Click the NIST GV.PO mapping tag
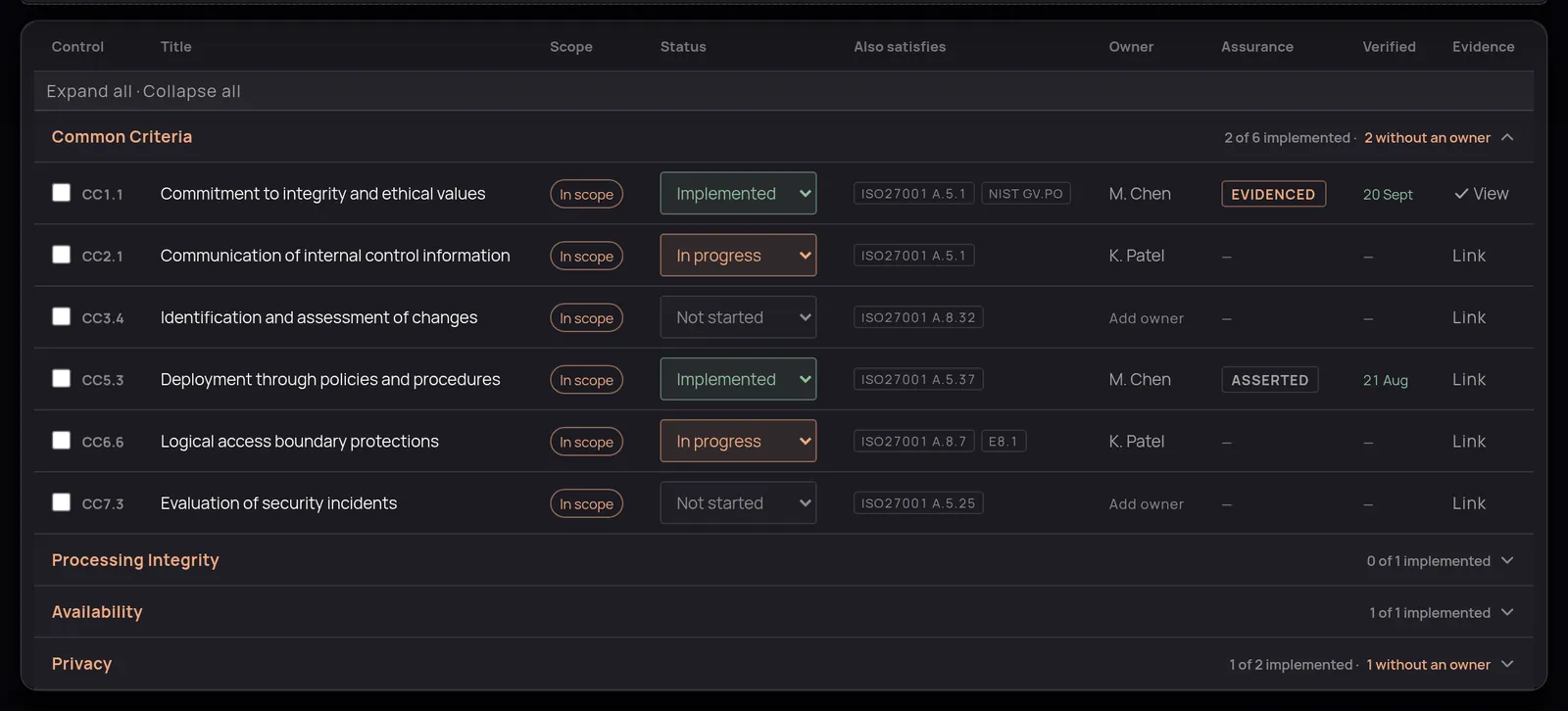This screenshot has width=1568, height=711. 1025,194
